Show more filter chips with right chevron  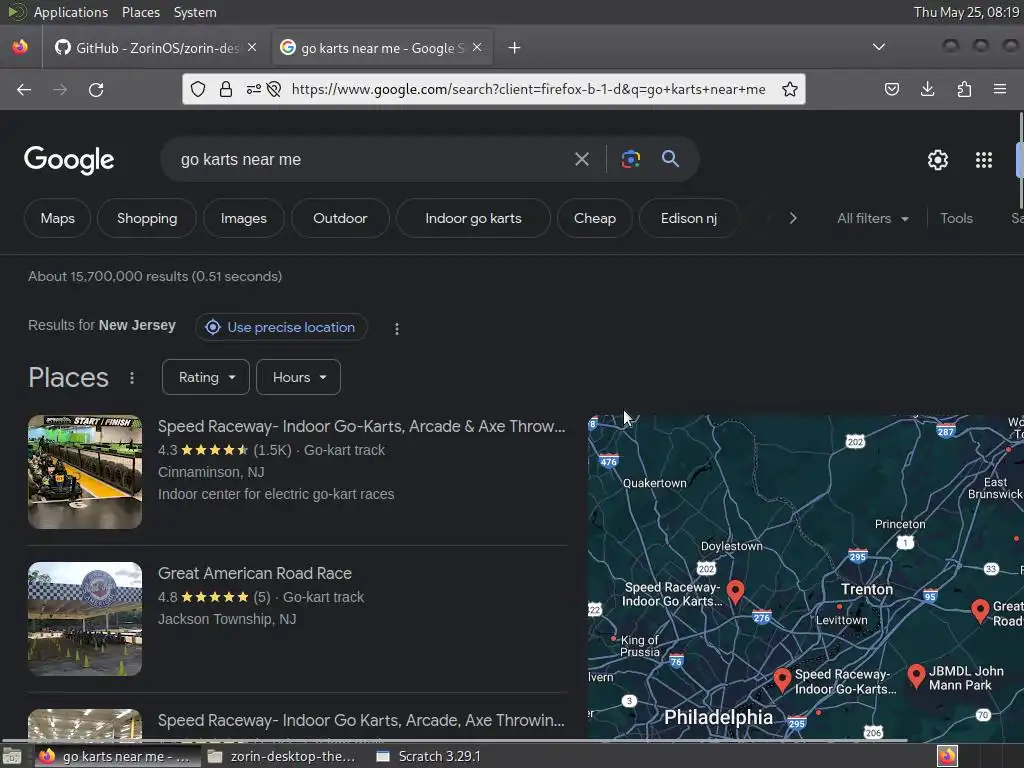click(793, 218)
